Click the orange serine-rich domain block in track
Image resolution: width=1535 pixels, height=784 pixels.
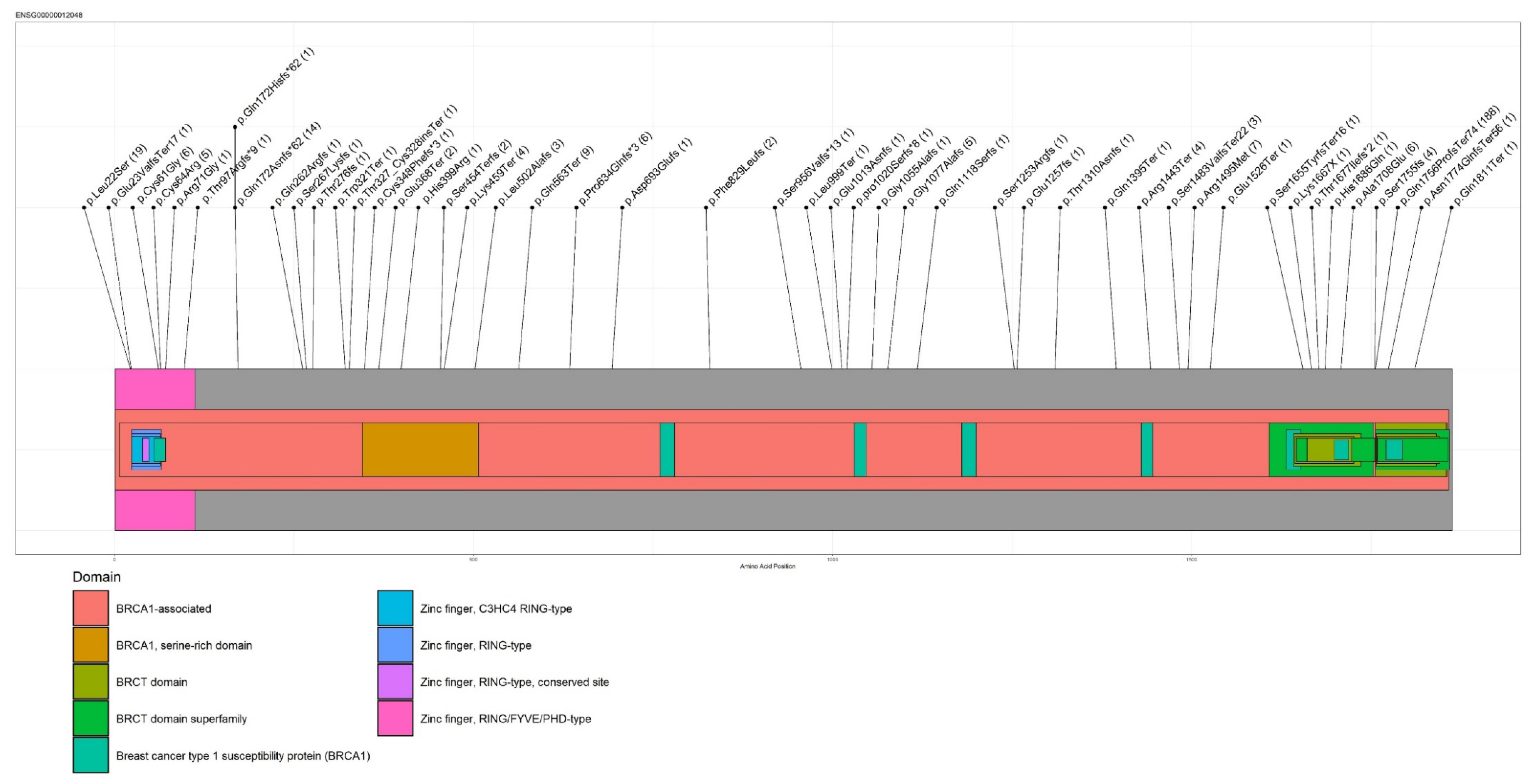(420, 449)
